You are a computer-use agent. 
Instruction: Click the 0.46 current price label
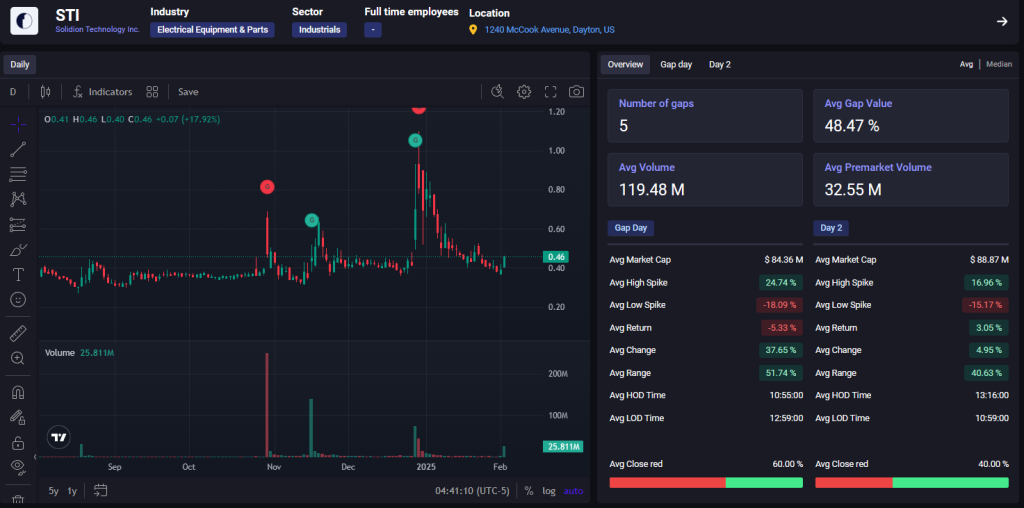point(556,257)
